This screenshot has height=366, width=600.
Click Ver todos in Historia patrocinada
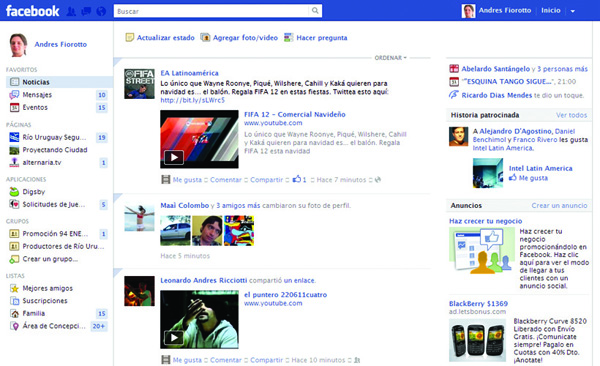tap(571, 115)
